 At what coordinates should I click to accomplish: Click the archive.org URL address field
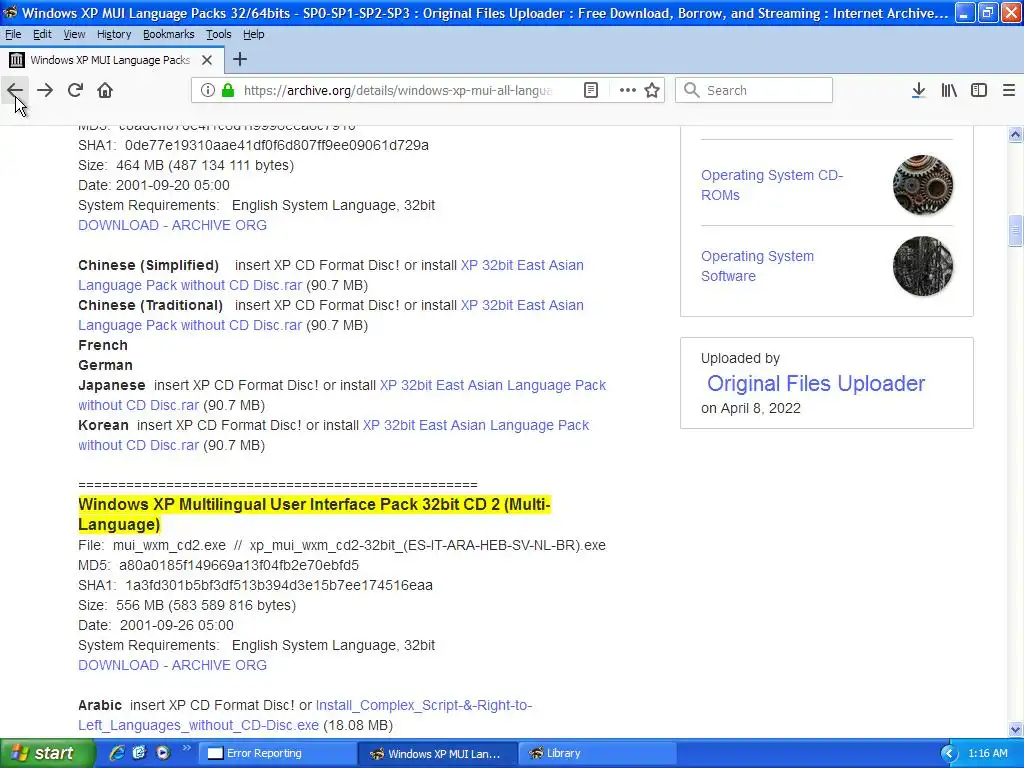point(398,90)
